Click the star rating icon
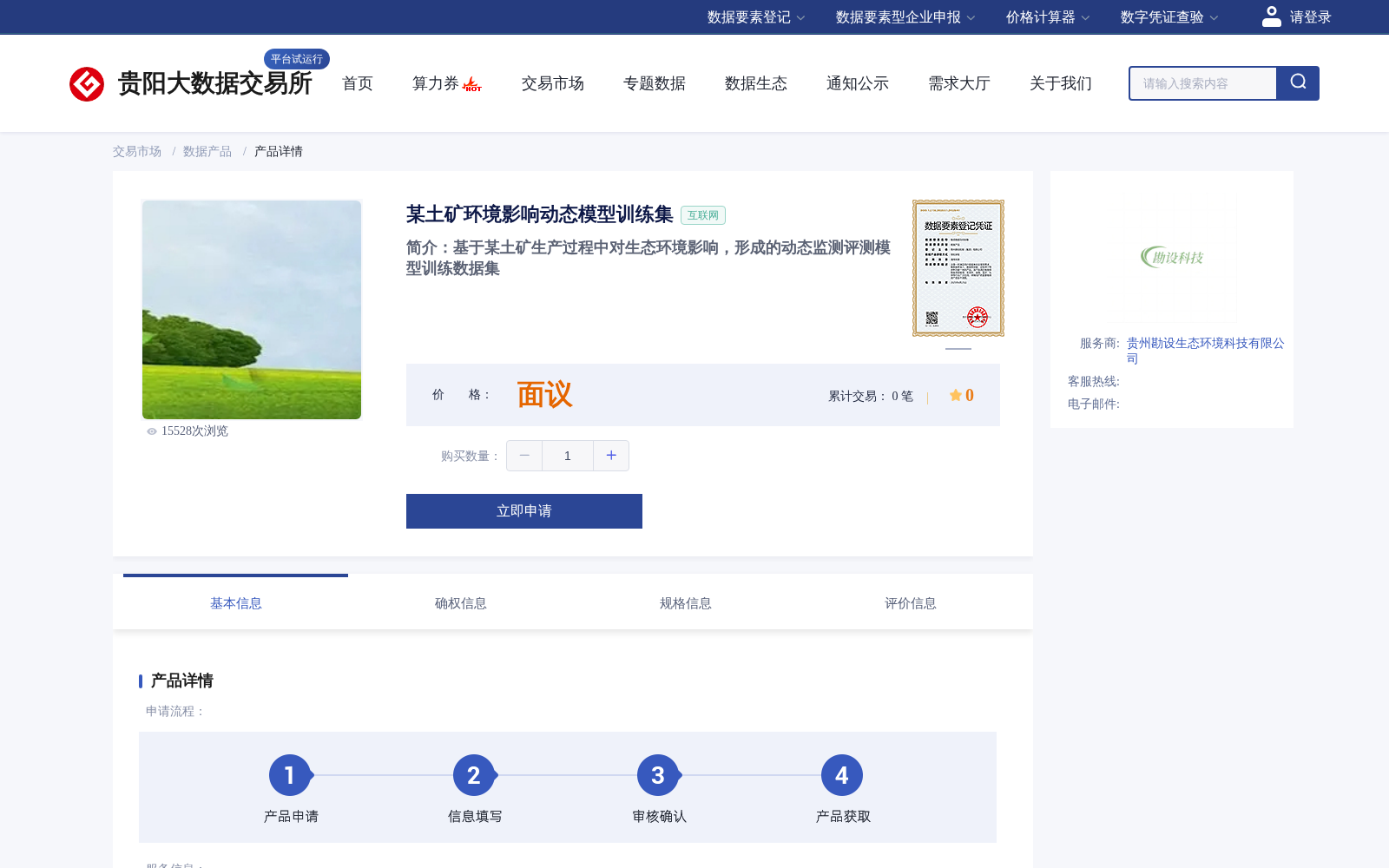 tap(955, 395)
